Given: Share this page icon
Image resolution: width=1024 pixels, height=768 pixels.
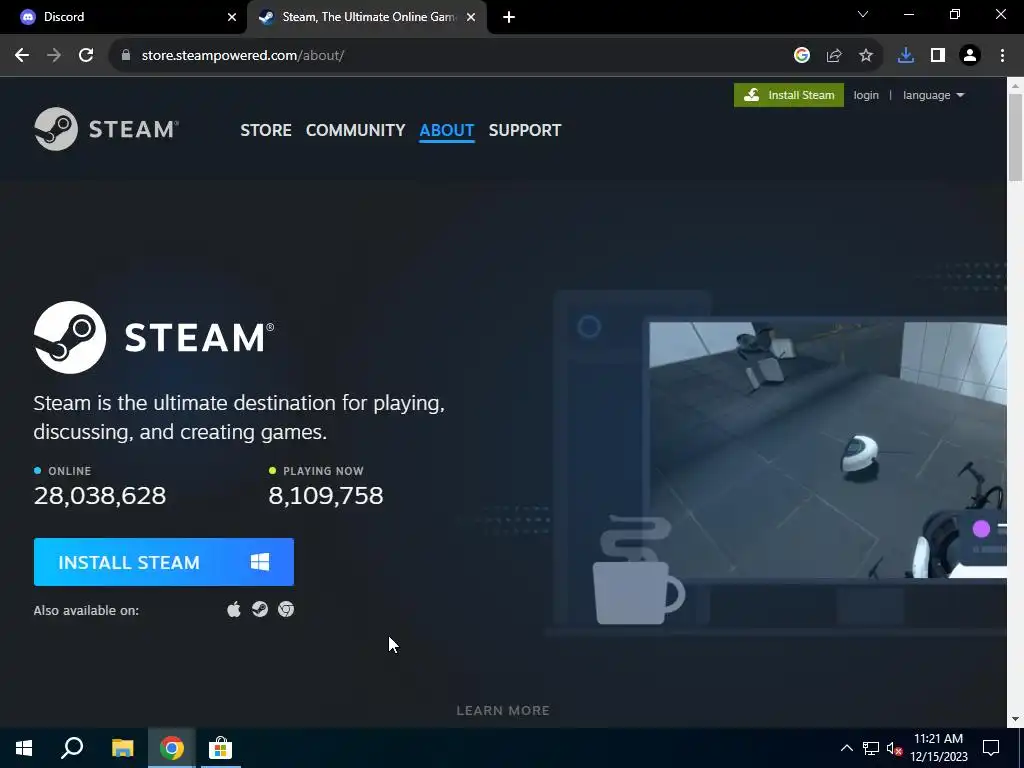Looking at the screenshot, I should point(834,56).
